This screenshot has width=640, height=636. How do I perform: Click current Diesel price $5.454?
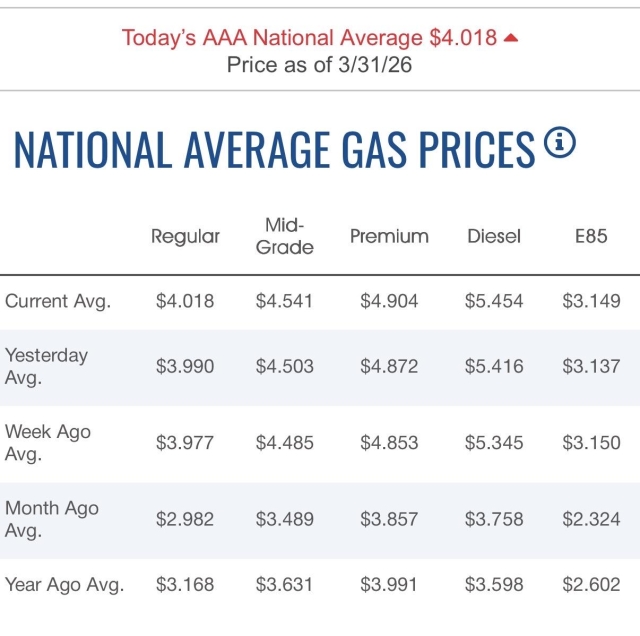click(x=494, y=301)
